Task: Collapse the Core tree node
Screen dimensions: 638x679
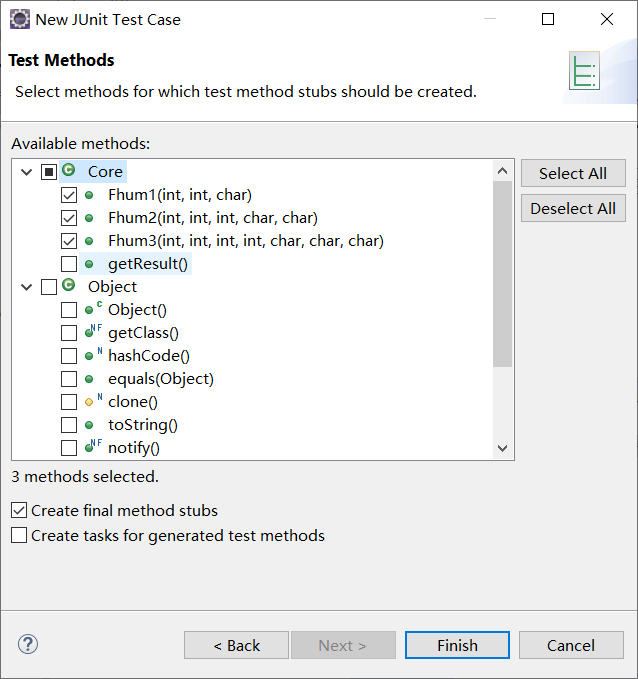Action: (26, 172)
